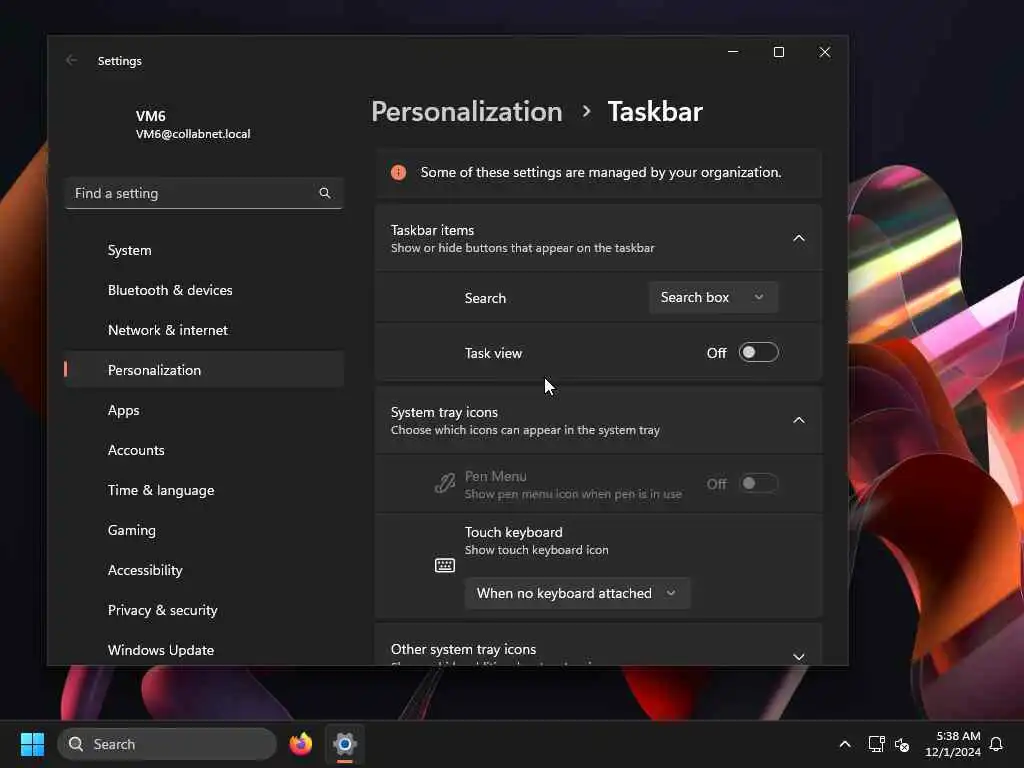Image resolution: width=1024 pixels, height=768 pixels.
Task: Click the network icon in system tray
Action: (x=876, y=744)
